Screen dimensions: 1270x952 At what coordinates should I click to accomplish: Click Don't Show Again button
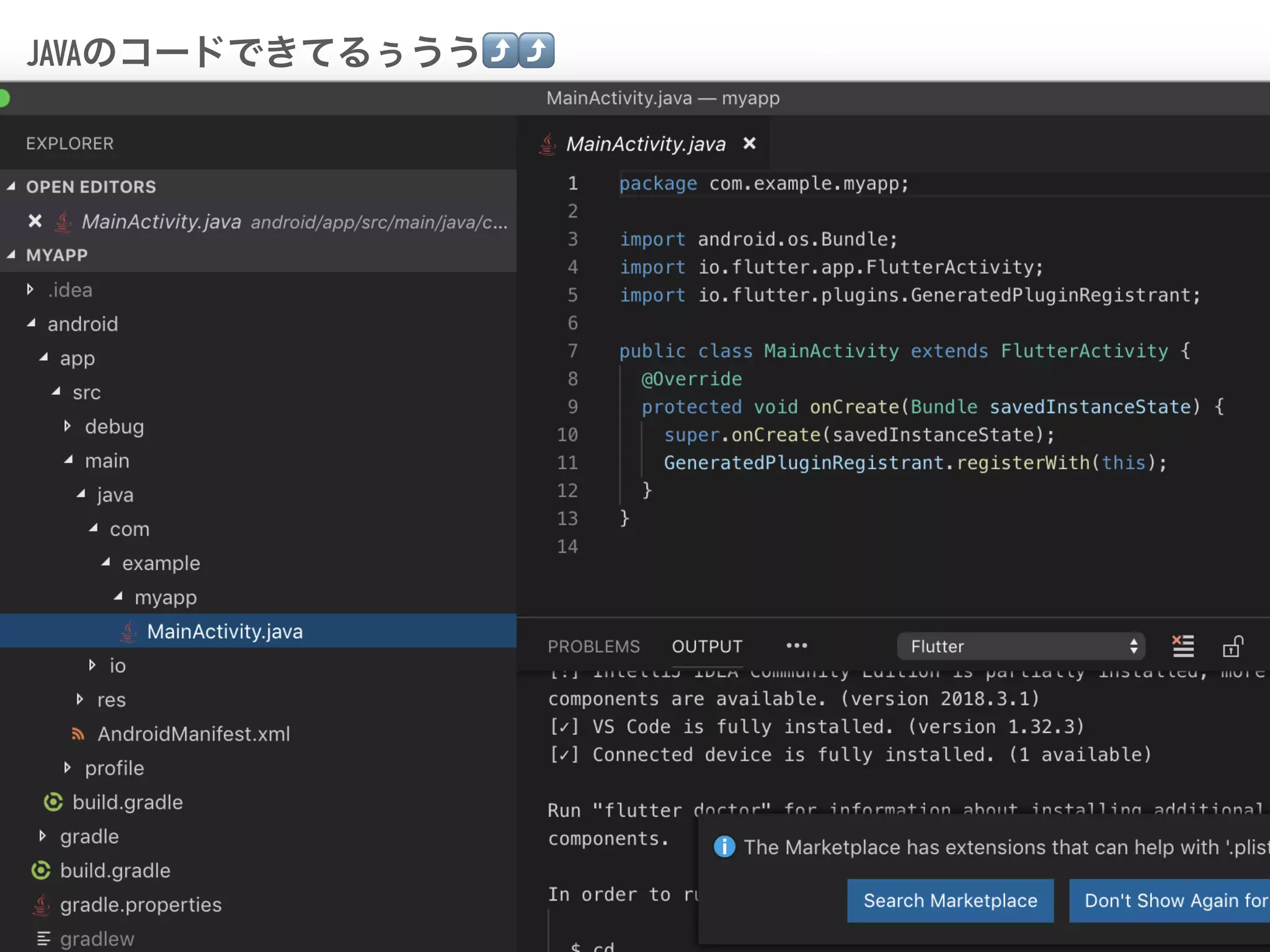(x=1170, y=901)
